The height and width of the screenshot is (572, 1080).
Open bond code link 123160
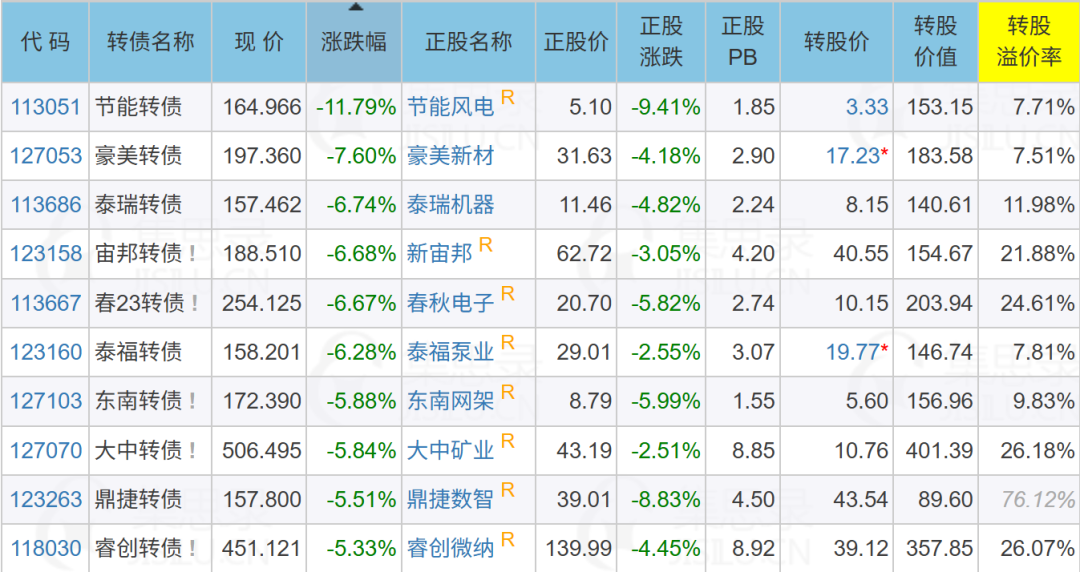pyautogui.click(x=45, y=352)
